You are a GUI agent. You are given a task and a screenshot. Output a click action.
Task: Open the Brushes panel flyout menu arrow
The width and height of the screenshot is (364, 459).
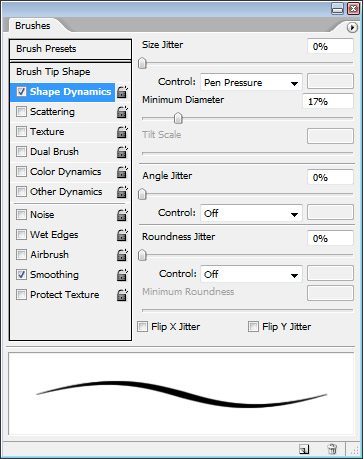pos(352,27)
